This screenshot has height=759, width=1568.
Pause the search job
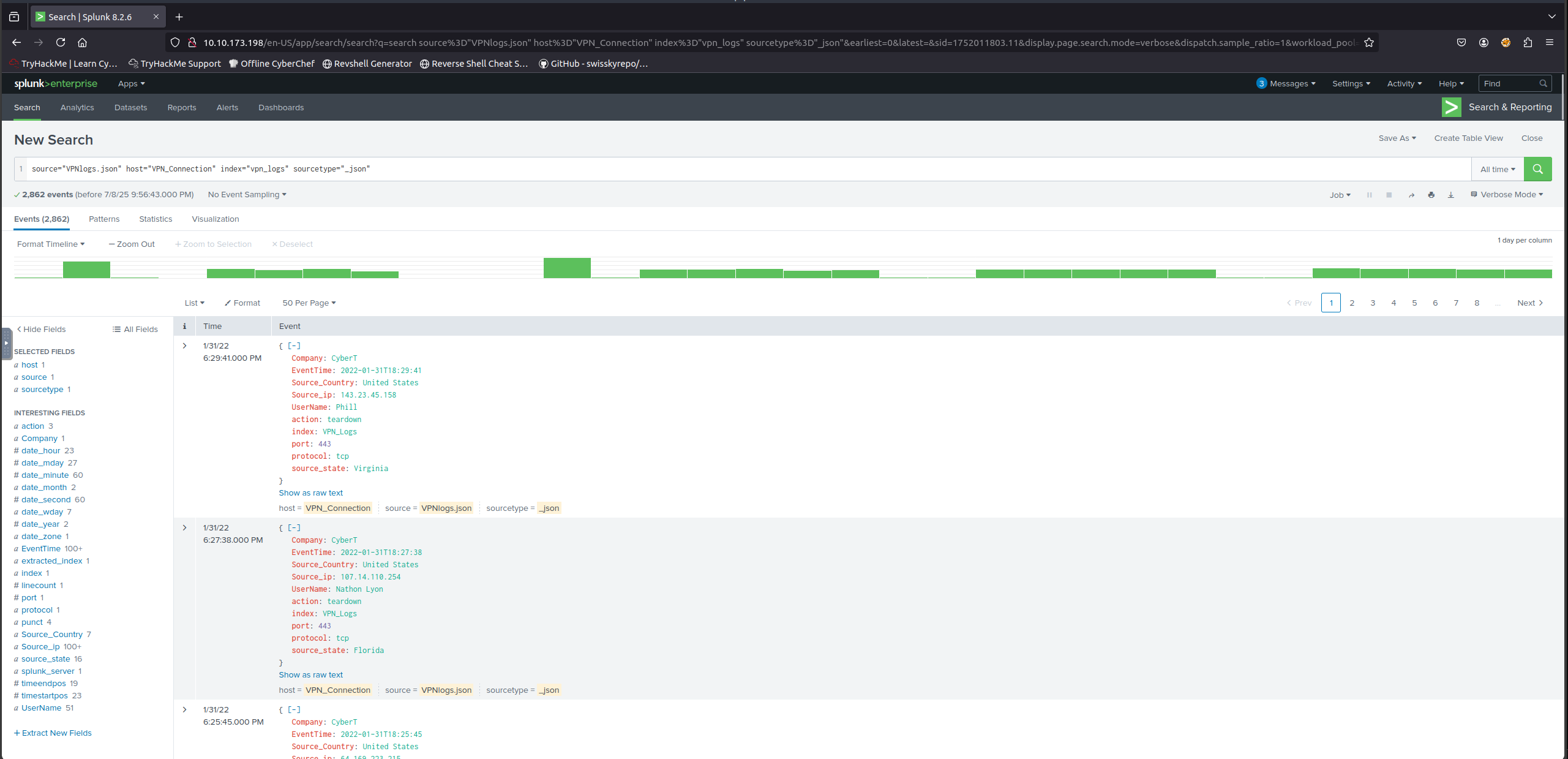point(1369,195)
